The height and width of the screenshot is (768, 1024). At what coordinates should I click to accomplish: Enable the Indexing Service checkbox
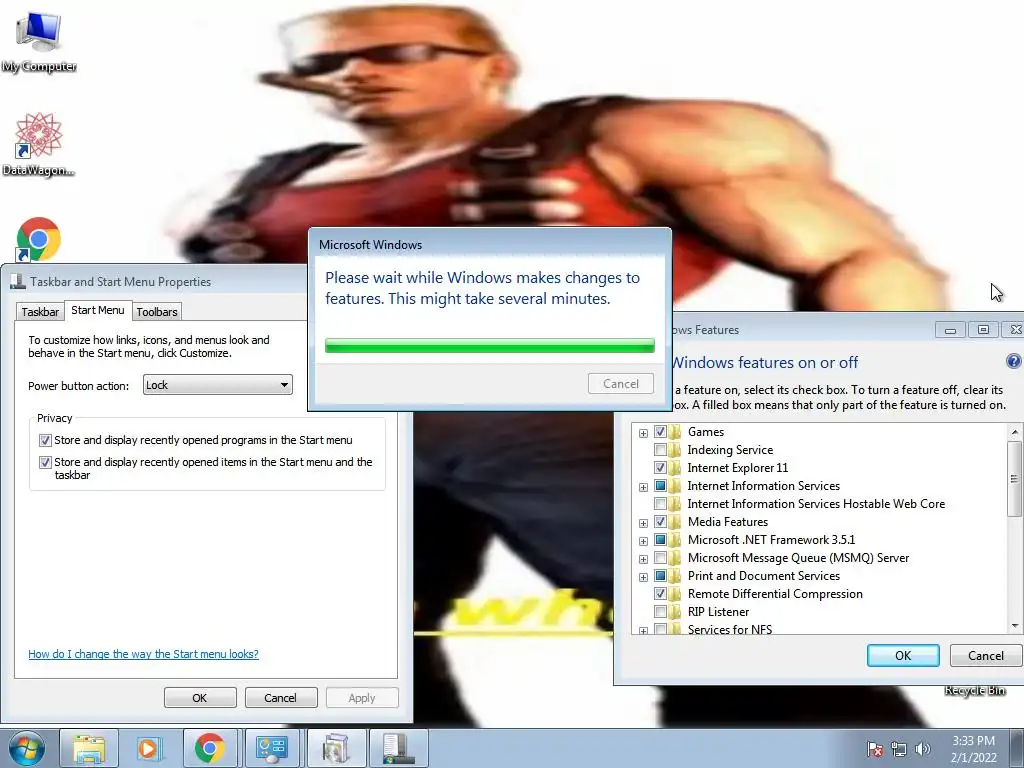click(x=660, y=450)
